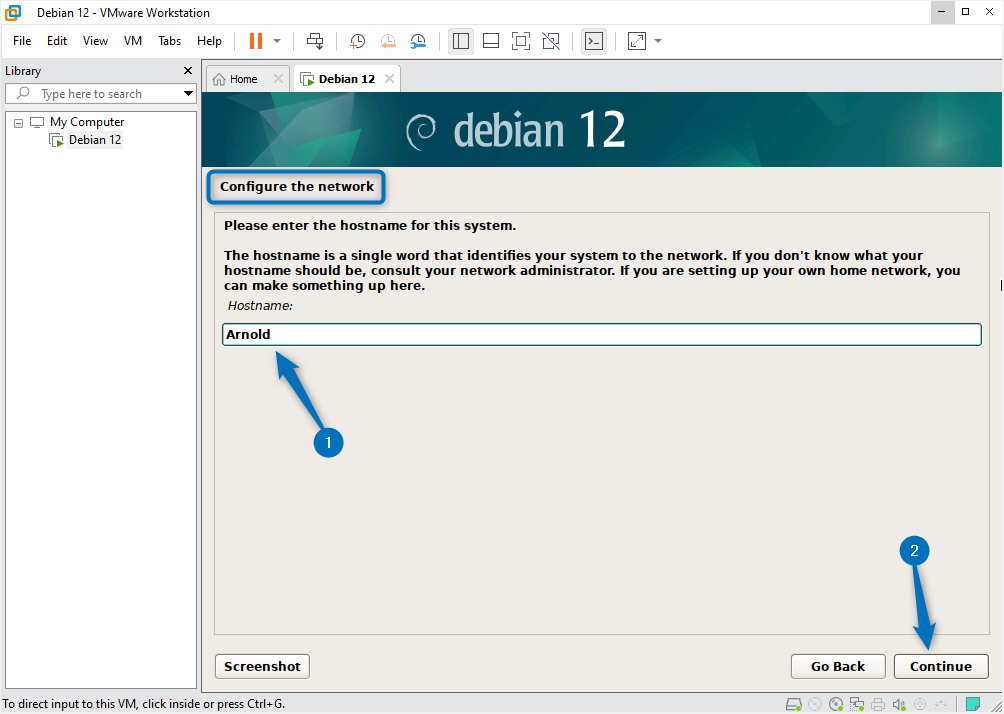This screenshot has height=714, width=1004.
Task: Click the hard disk status icon
Action: point(793,704)
